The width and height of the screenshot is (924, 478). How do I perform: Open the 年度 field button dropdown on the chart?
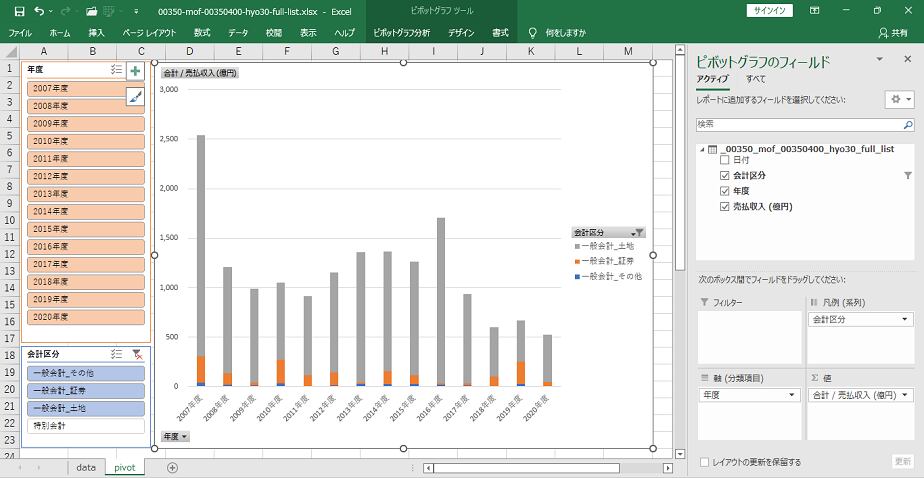[x=175, y=436]
